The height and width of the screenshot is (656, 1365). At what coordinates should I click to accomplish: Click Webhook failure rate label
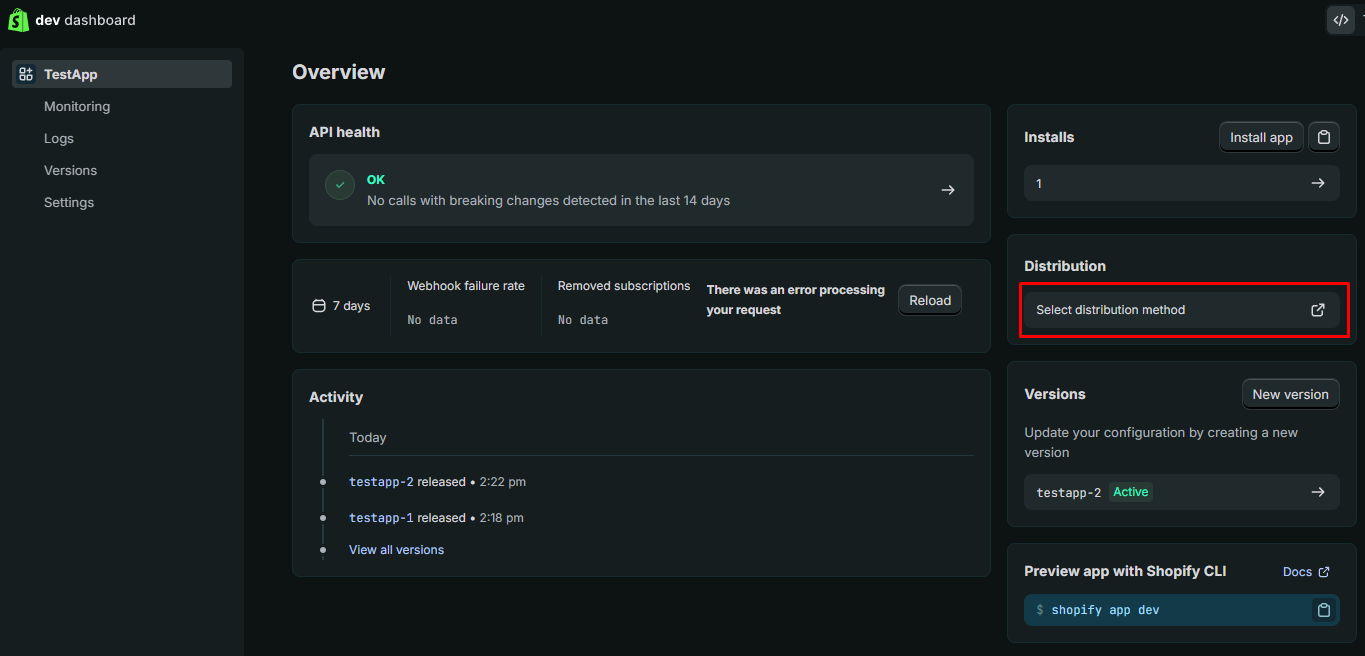tap(466, 286)
